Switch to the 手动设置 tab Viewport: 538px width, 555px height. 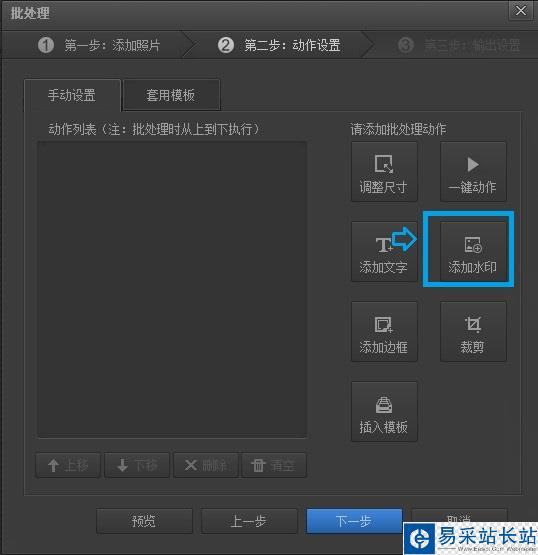[x=72, y=95]
